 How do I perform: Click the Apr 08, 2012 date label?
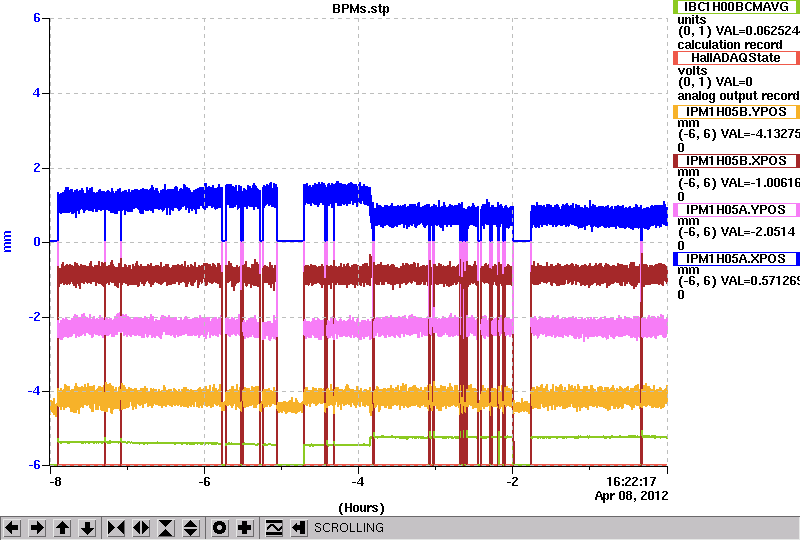(631, 496)
